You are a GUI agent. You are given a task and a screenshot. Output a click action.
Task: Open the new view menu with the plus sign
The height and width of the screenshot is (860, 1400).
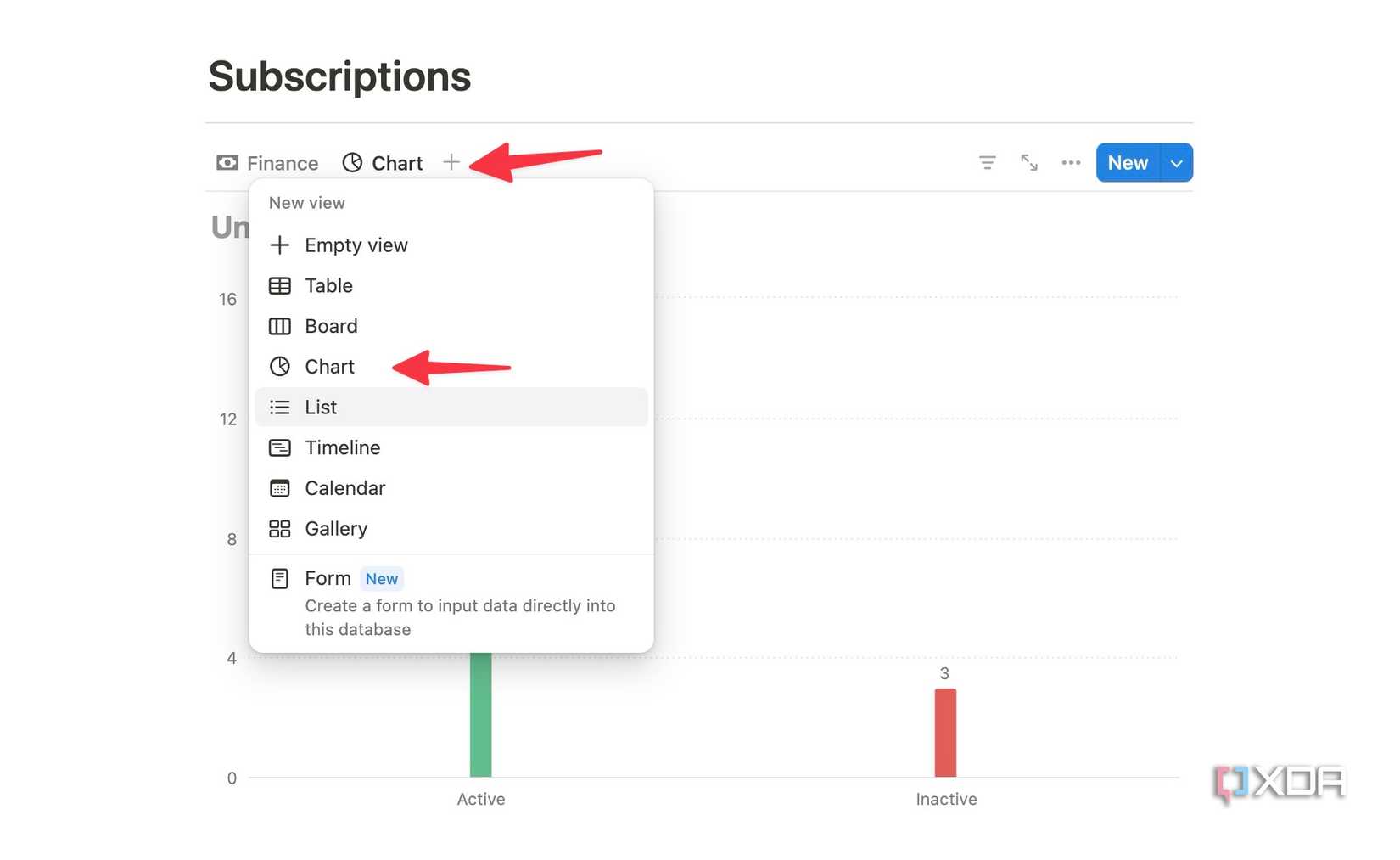click(x=452, y=161)
